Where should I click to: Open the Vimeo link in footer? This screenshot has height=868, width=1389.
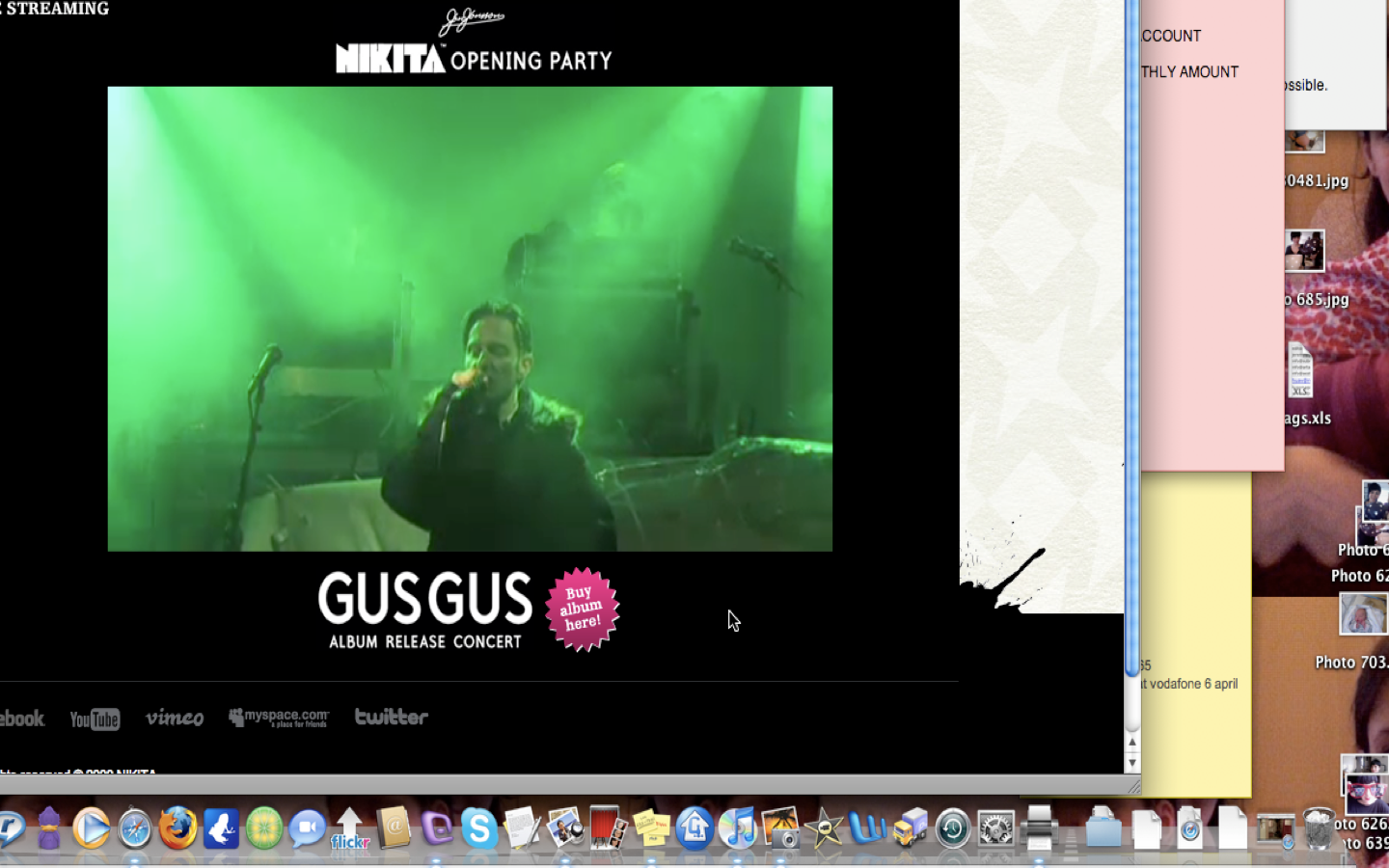[x=175, y=718]
